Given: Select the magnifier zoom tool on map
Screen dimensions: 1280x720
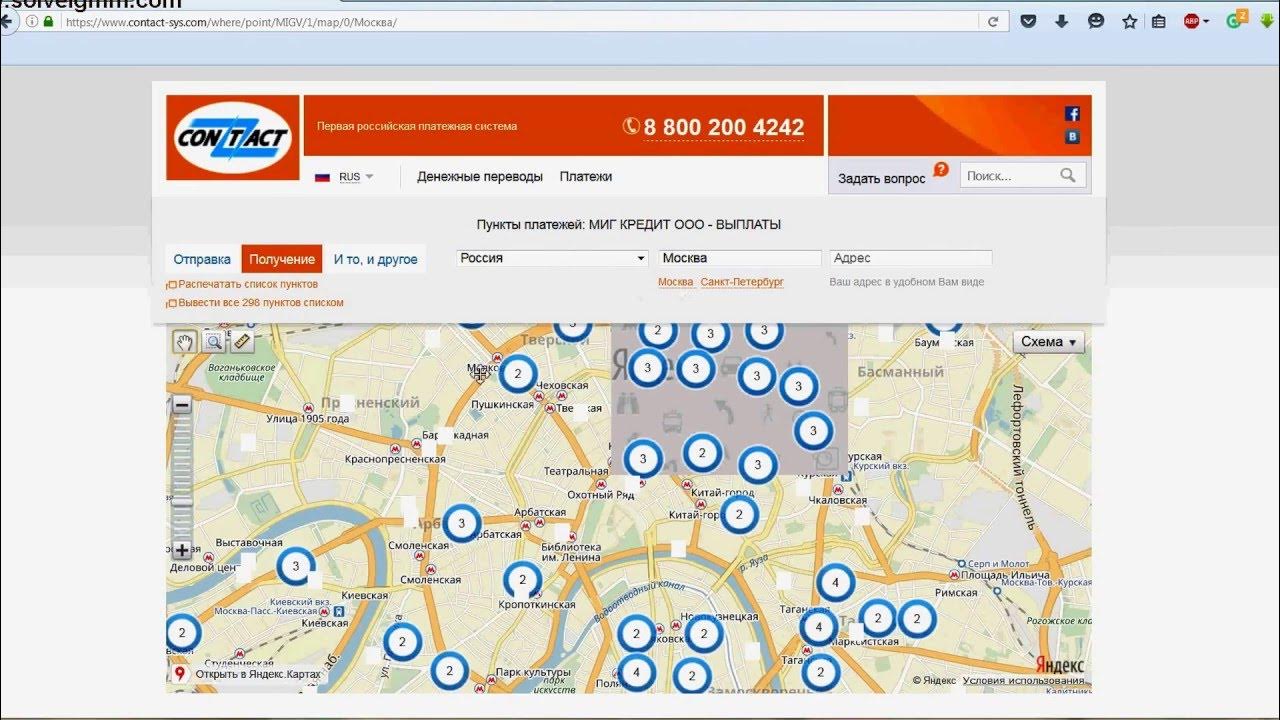Looking at the screenshot, I should pos(213,342).
